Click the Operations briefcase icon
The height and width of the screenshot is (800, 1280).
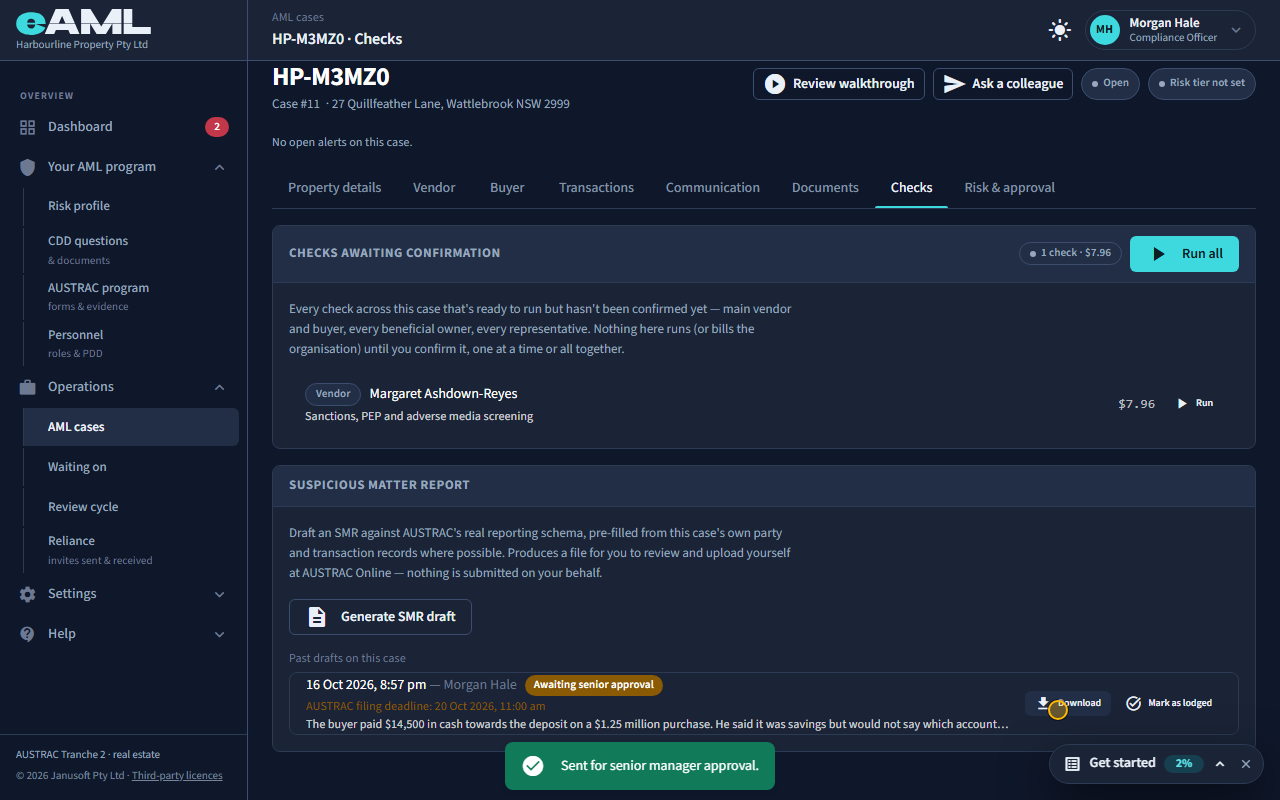(x=27, y=387)
